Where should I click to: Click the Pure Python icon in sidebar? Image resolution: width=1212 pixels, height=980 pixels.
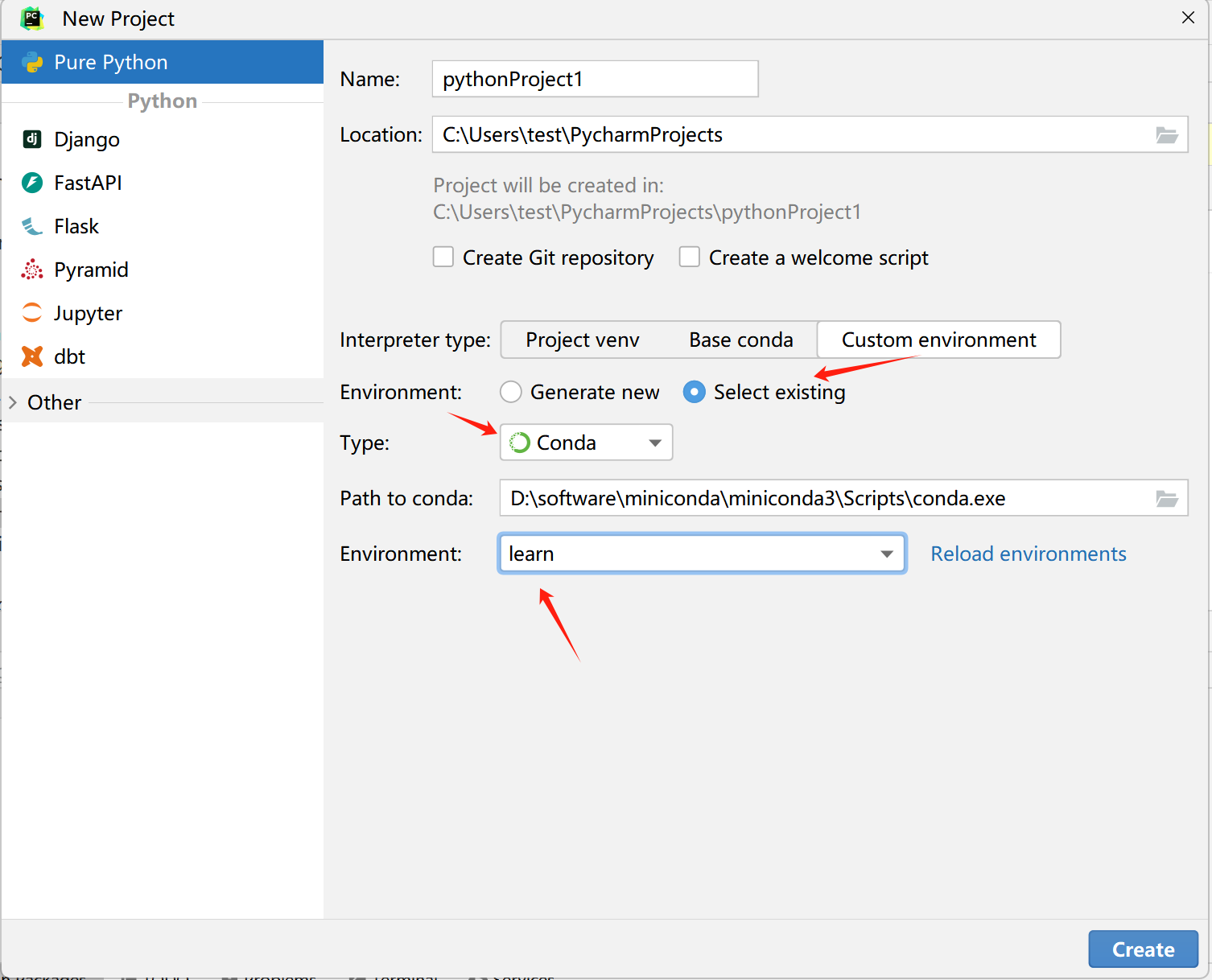point(32,62)
